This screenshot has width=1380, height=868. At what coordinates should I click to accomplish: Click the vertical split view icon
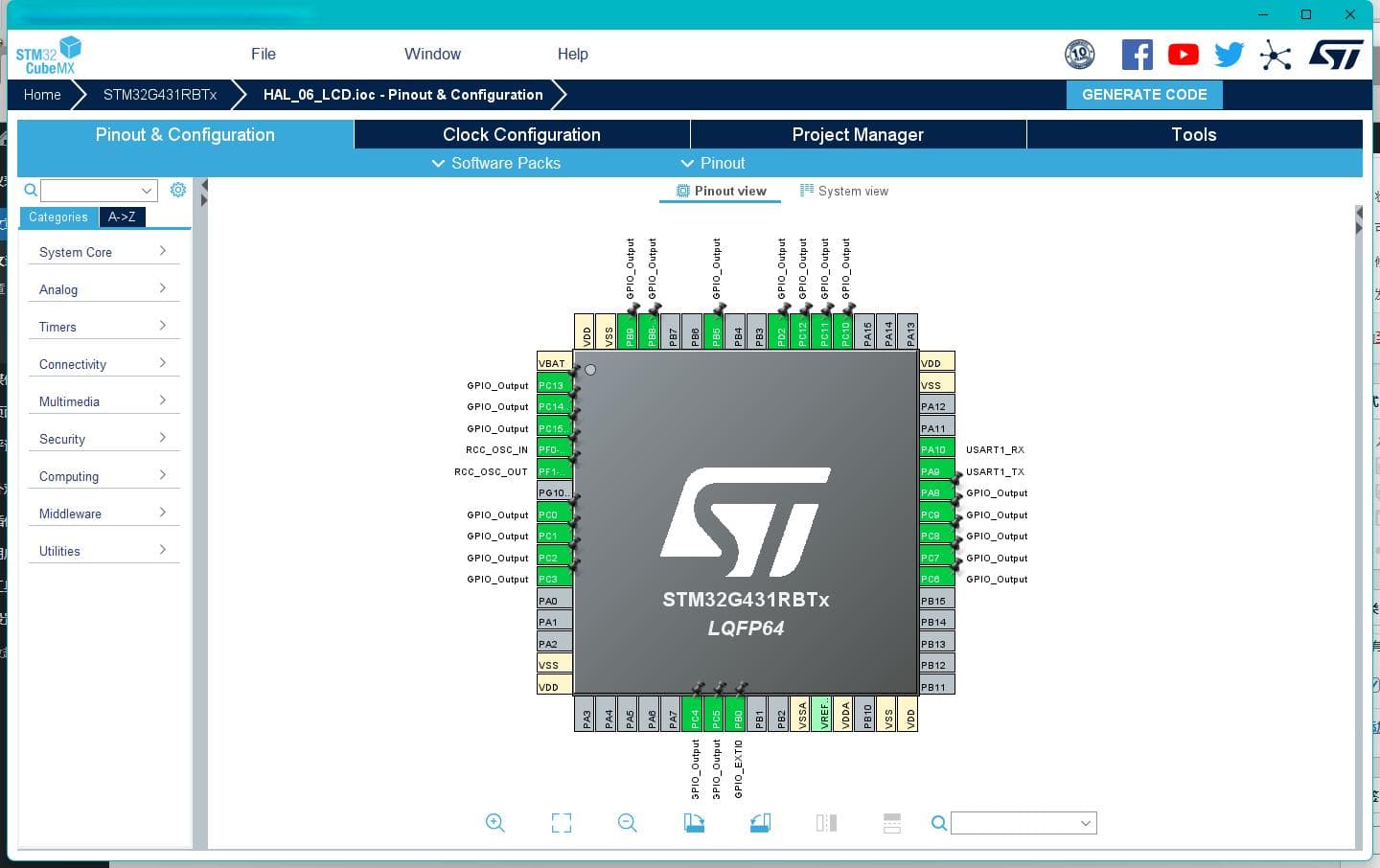coord(826,823)
